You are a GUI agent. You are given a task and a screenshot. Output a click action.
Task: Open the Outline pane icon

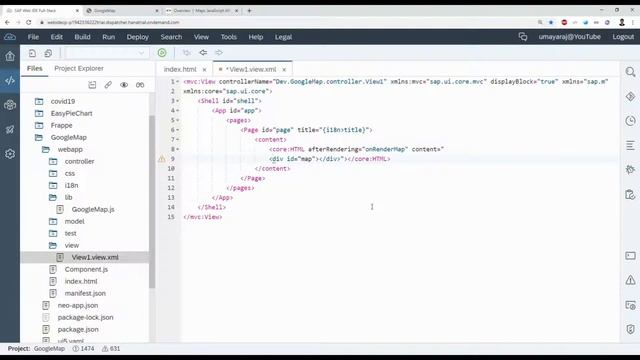click(630, 145)
